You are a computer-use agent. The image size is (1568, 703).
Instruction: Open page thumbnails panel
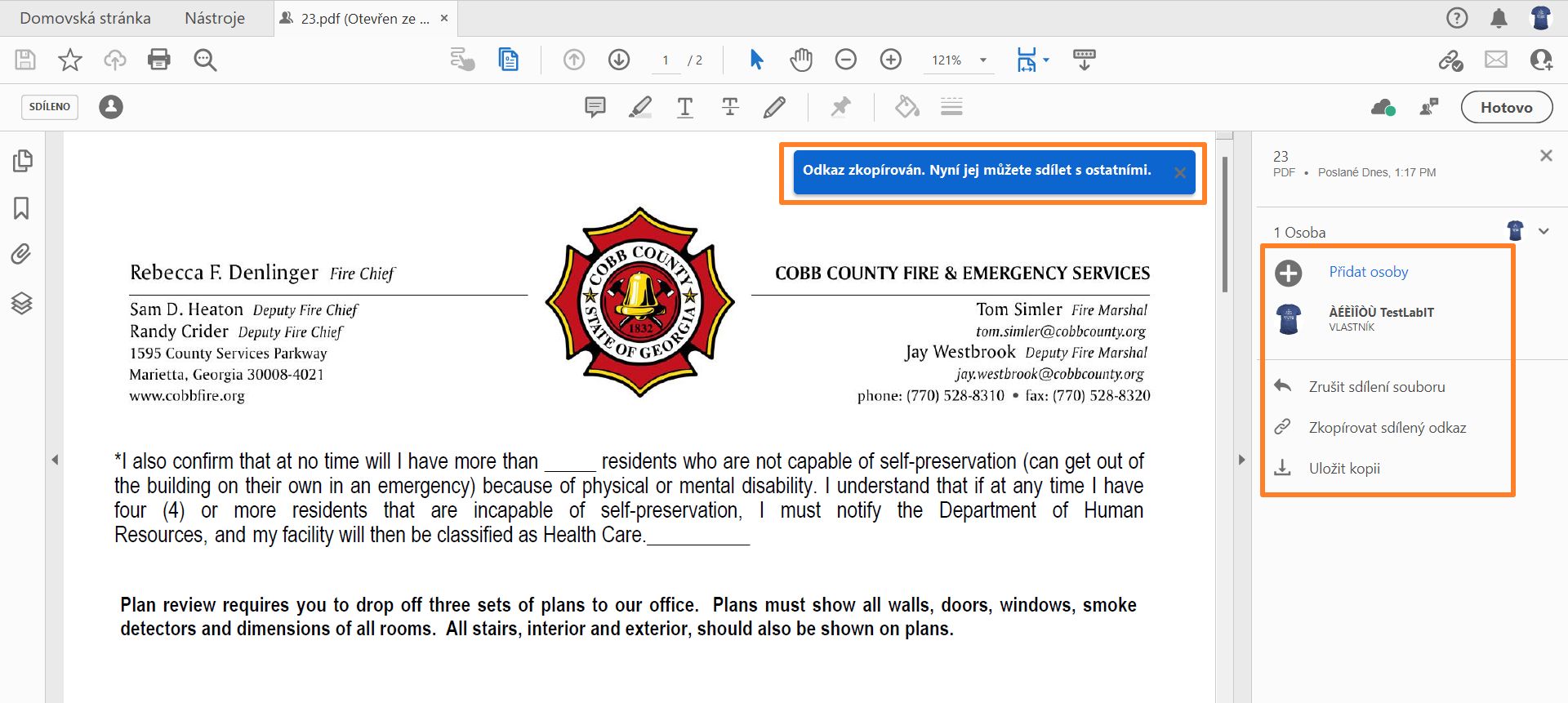click(22, 161)
